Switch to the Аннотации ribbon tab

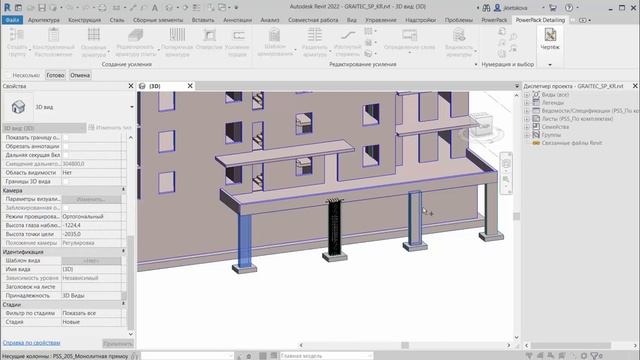click(x=238, y=20)
